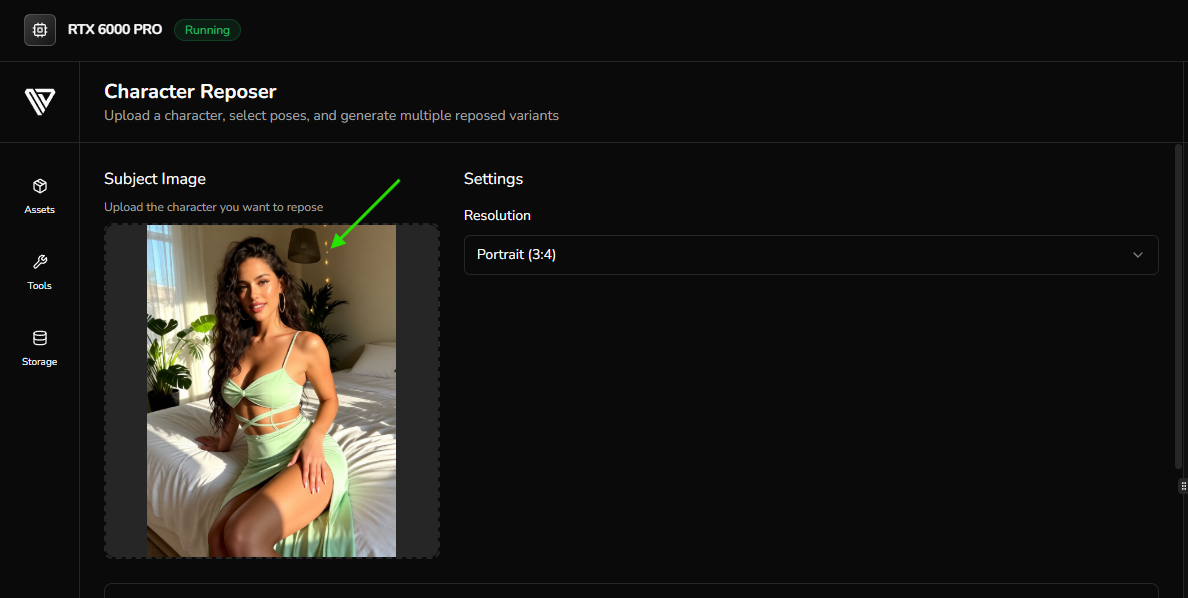This screenshot has height=598, width=1188.
Task: Open Assets from the sidebar label
Action: pos(39,209)
